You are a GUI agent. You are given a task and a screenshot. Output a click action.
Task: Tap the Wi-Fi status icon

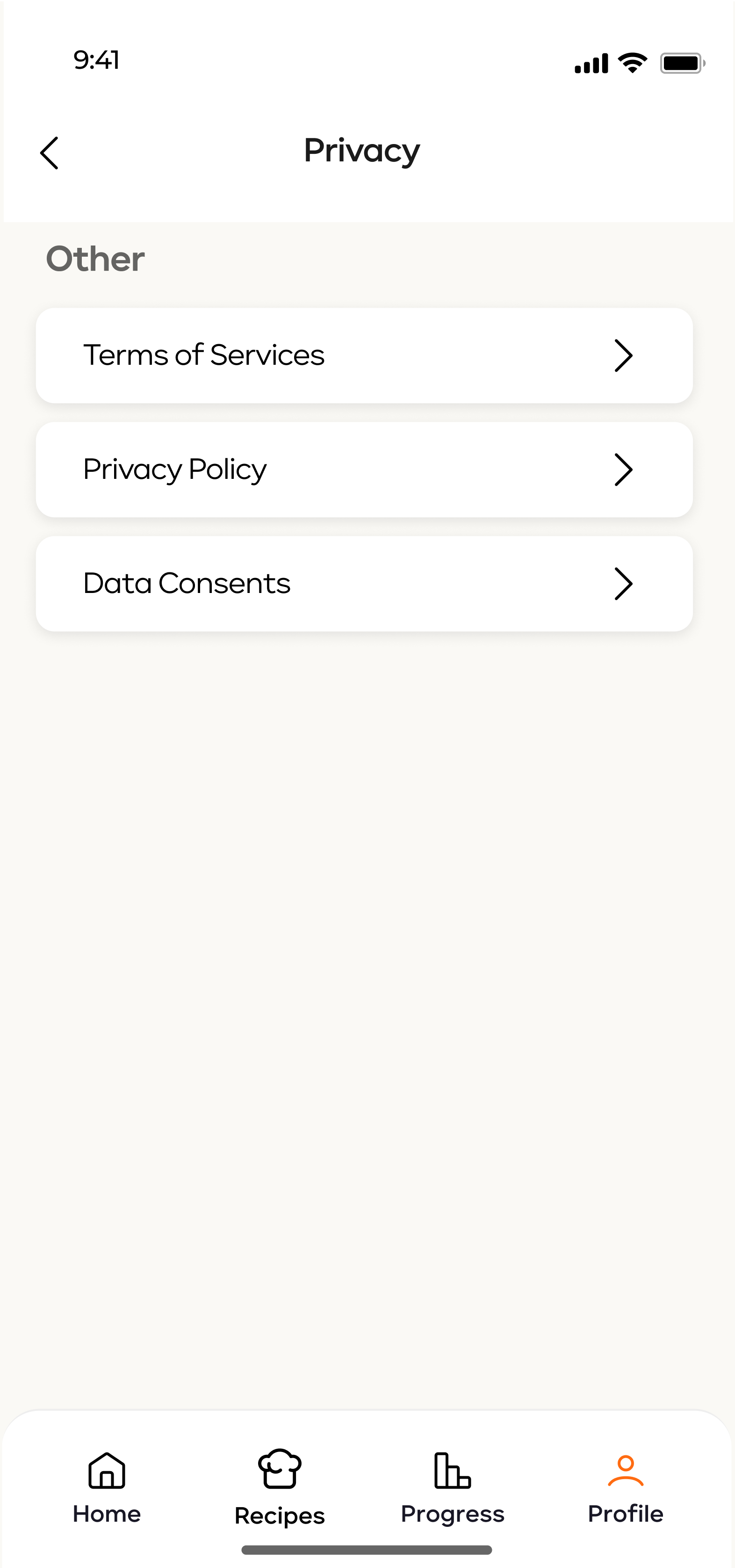632,63
